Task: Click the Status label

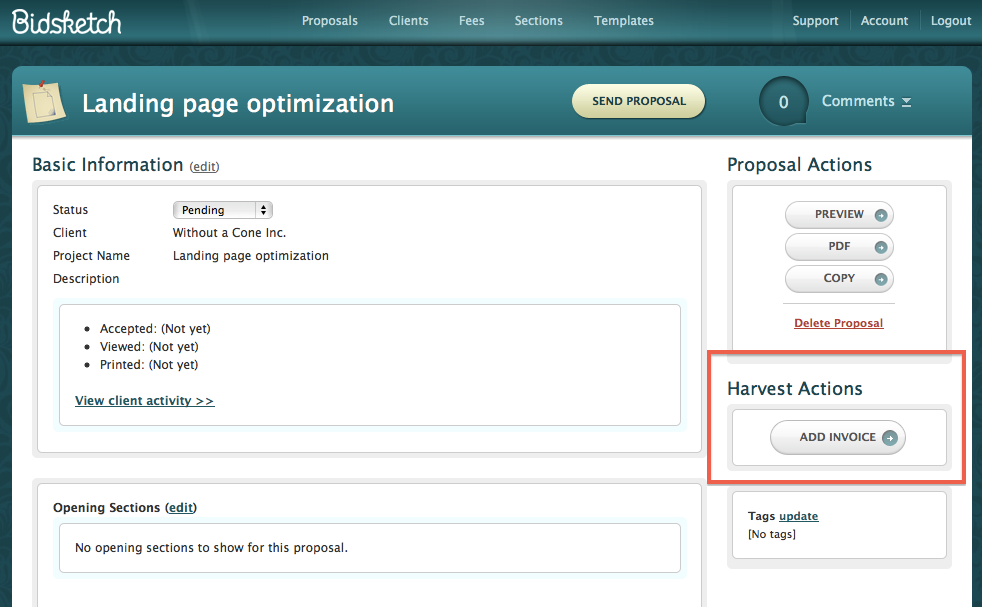Action: [x=70, y=210]
